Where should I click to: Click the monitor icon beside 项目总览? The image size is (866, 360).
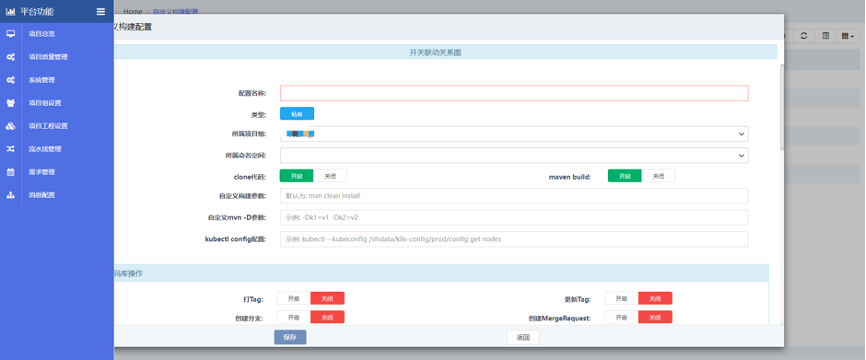point(10,34)
